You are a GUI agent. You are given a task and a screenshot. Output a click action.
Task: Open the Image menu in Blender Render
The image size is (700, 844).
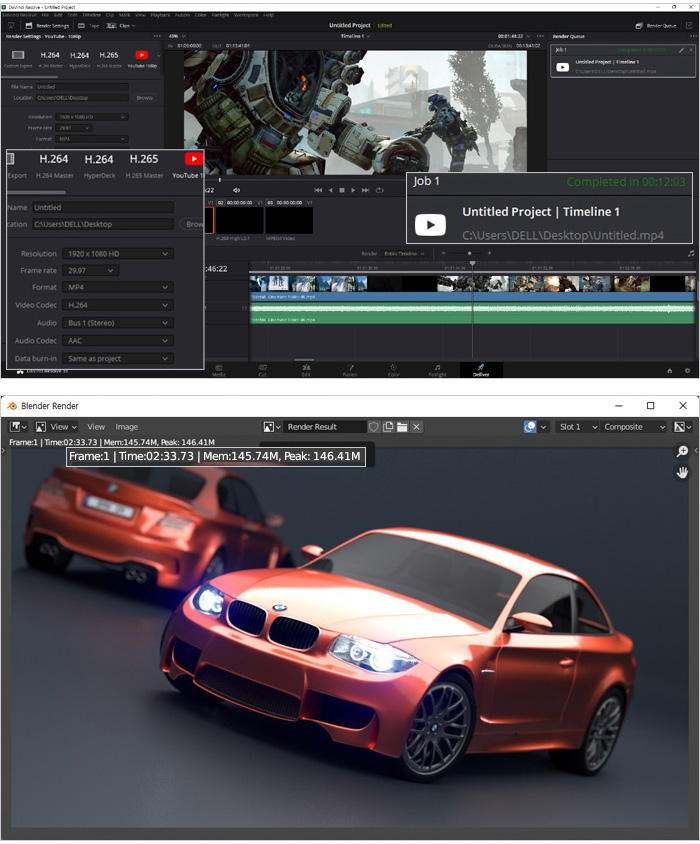coord(127,427)
